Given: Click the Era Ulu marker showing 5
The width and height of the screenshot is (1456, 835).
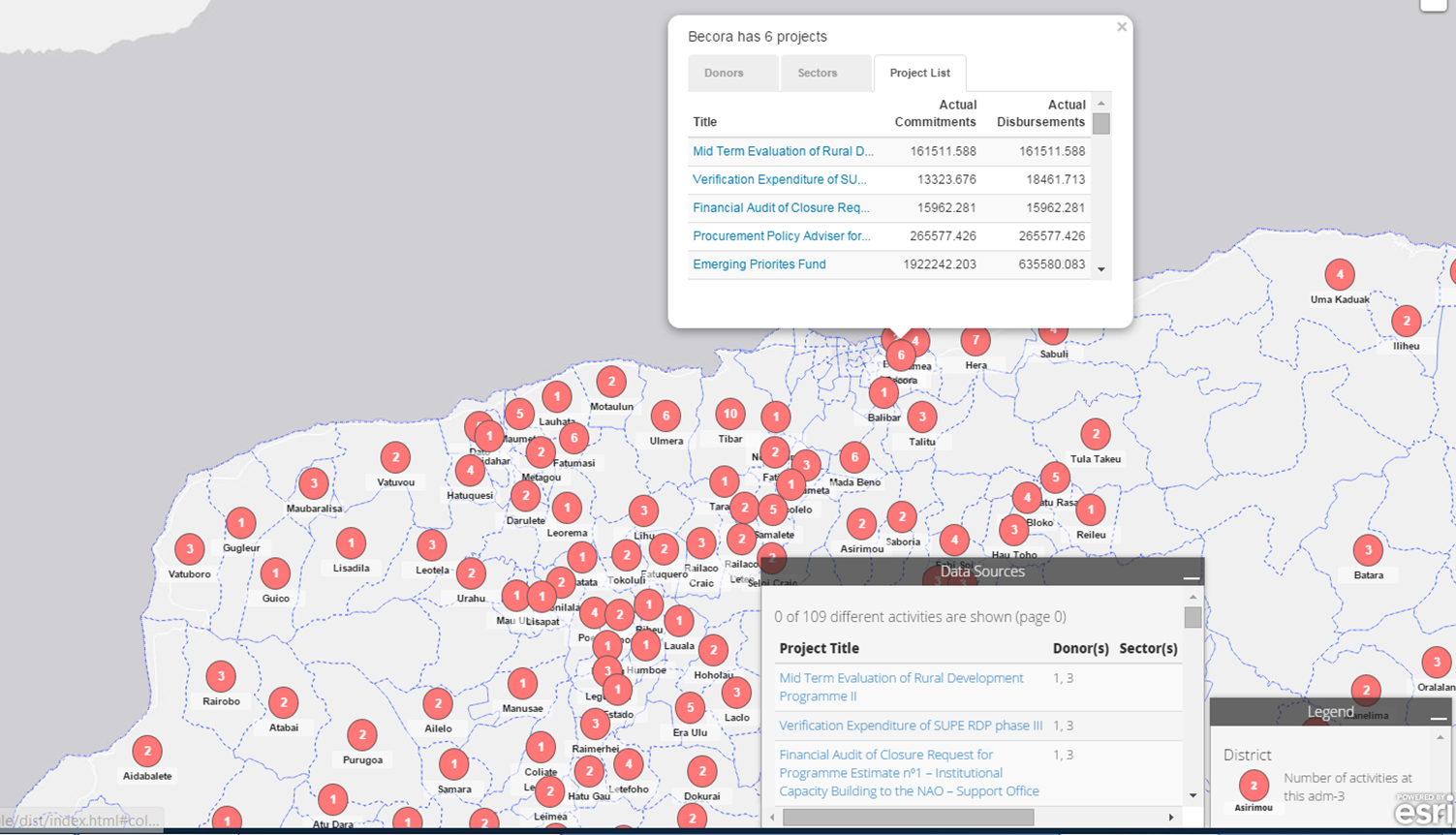Looking at the screenshot, I should coord(690,707).
